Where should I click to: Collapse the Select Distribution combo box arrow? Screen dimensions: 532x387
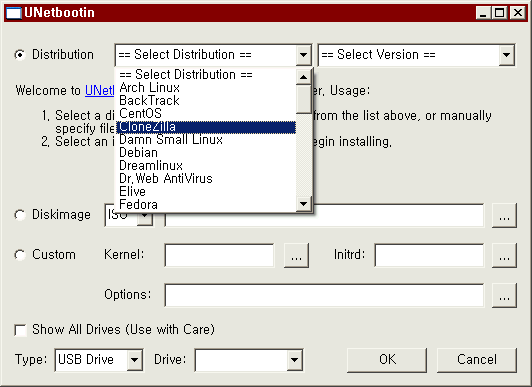(x=303, y=55)
